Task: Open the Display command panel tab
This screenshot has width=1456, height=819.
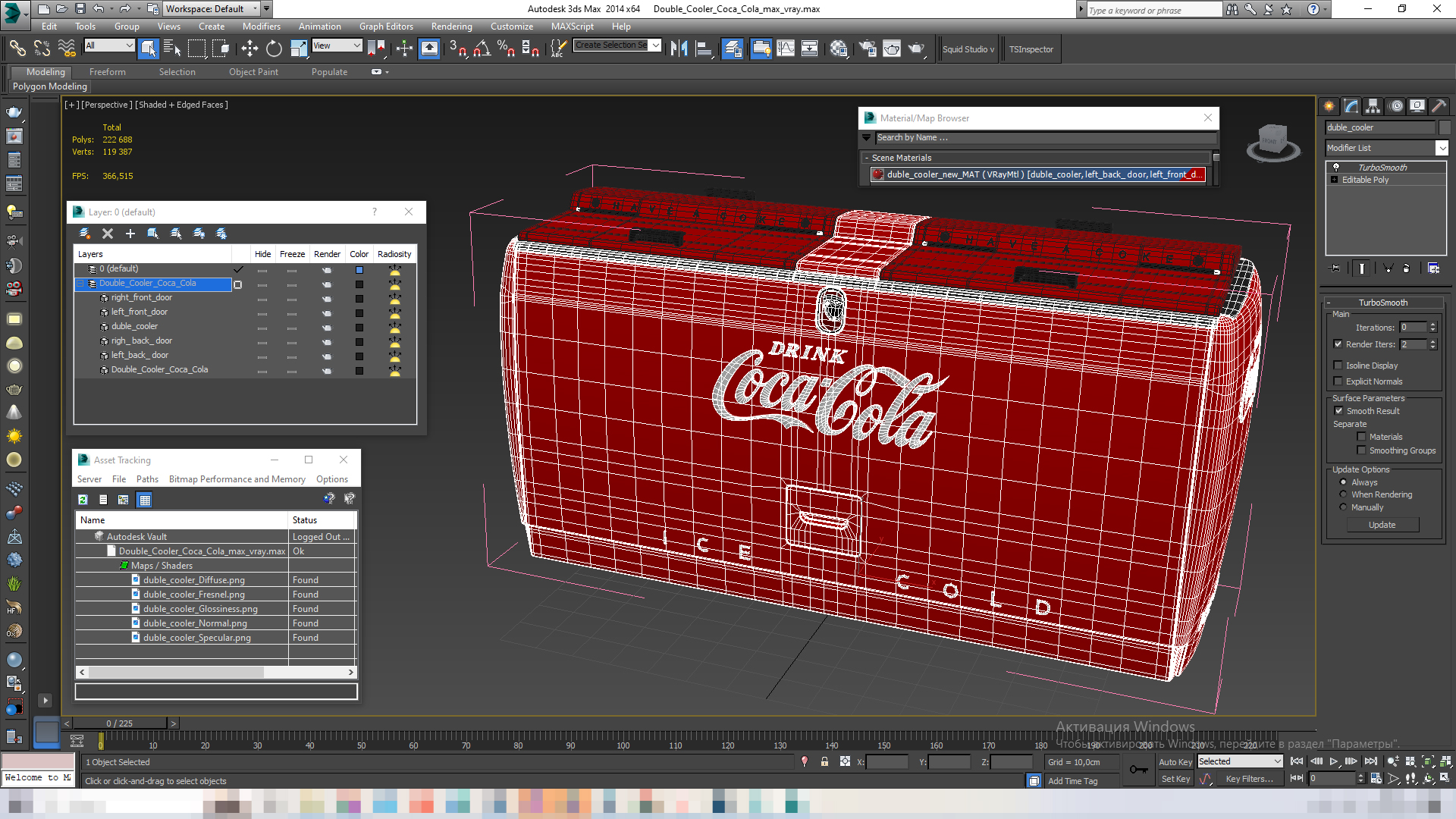Action: (x=1417, y=106)
